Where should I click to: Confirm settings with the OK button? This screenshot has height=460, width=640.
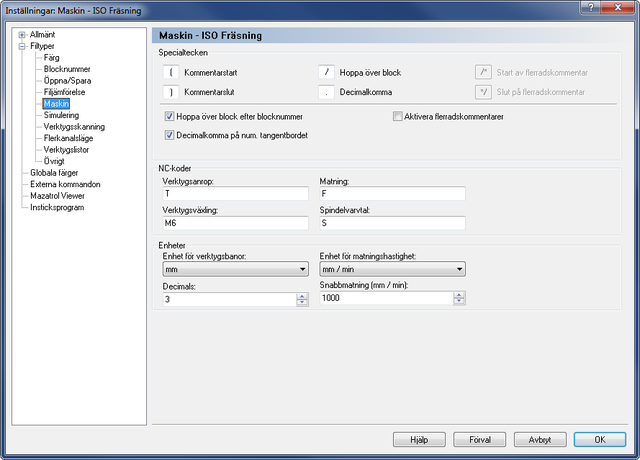click(600, 440)
